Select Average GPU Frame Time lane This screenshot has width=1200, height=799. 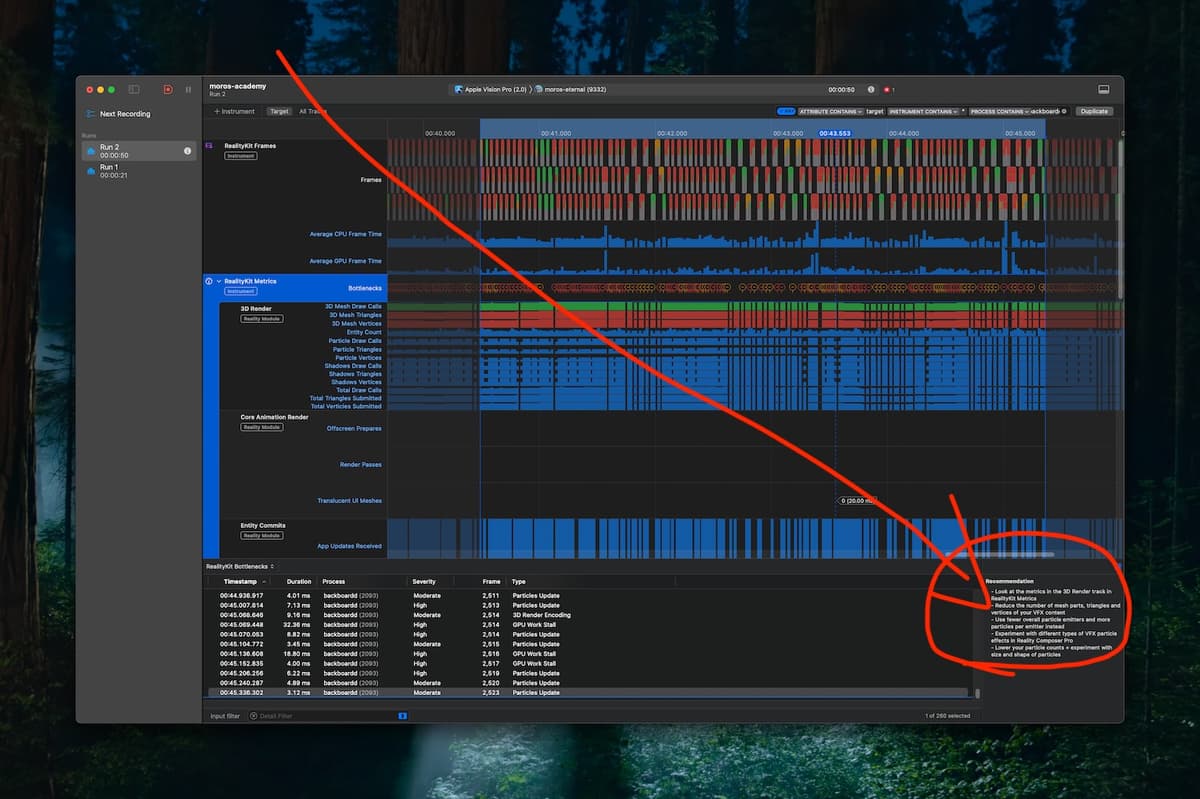point(345,261)
